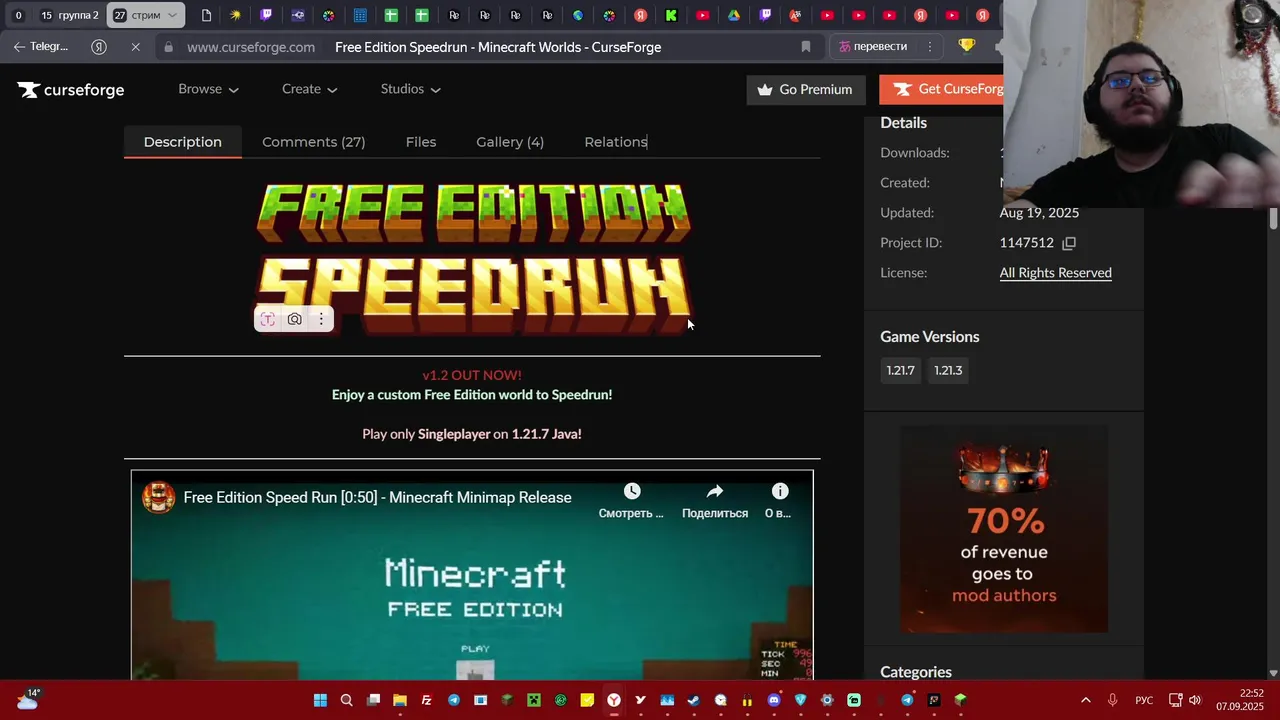Expand the Browse menu

point(208,89)
